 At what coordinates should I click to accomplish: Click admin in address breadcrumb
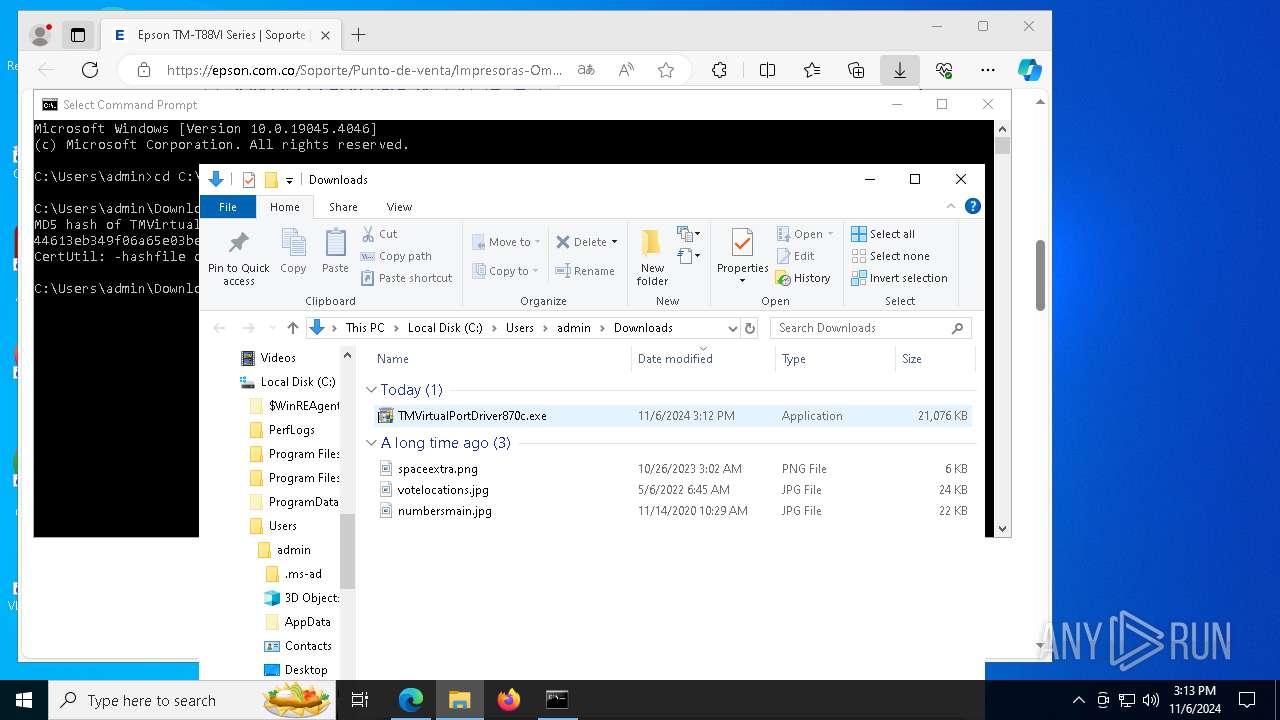pos(574,328)
